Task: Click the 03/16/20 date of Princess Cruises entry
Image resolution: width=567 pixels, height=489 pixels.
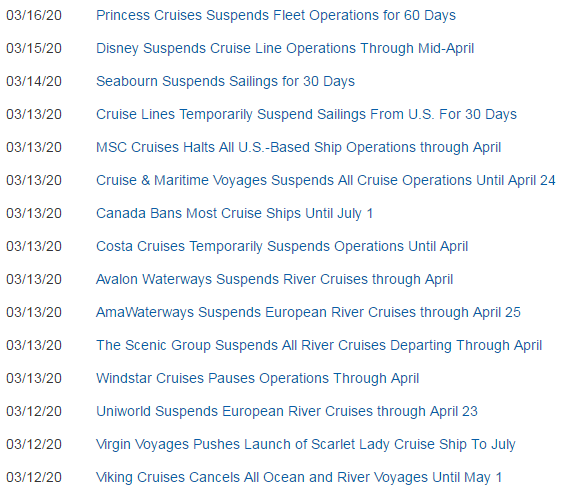Action: pyautogui.click(x=34, y=16)
